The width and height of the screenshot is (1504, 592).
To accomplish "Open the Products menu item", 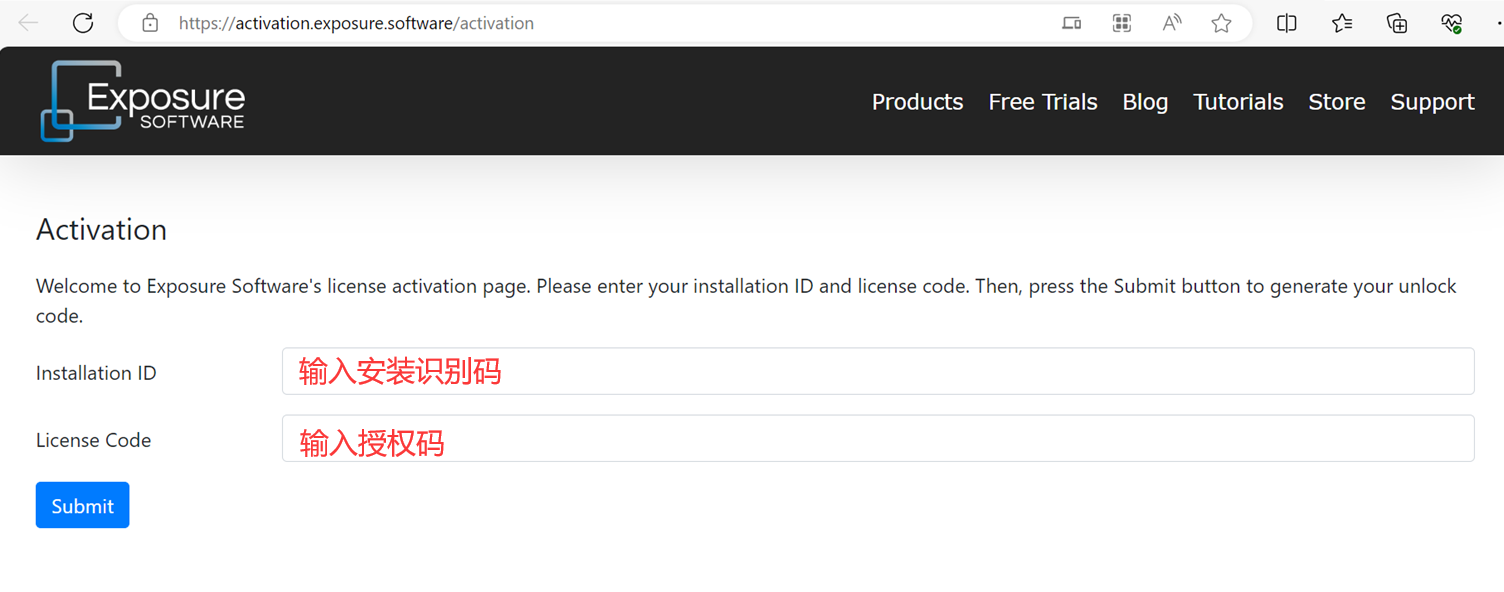I will click(x=917, y=102).
